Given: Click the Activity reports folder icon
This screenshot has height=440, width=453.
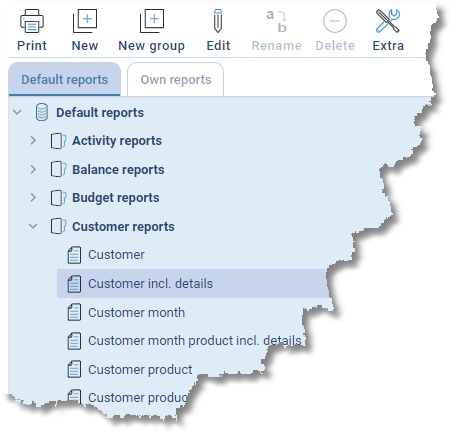Looking at the screenshot, I should pos(58,141).
